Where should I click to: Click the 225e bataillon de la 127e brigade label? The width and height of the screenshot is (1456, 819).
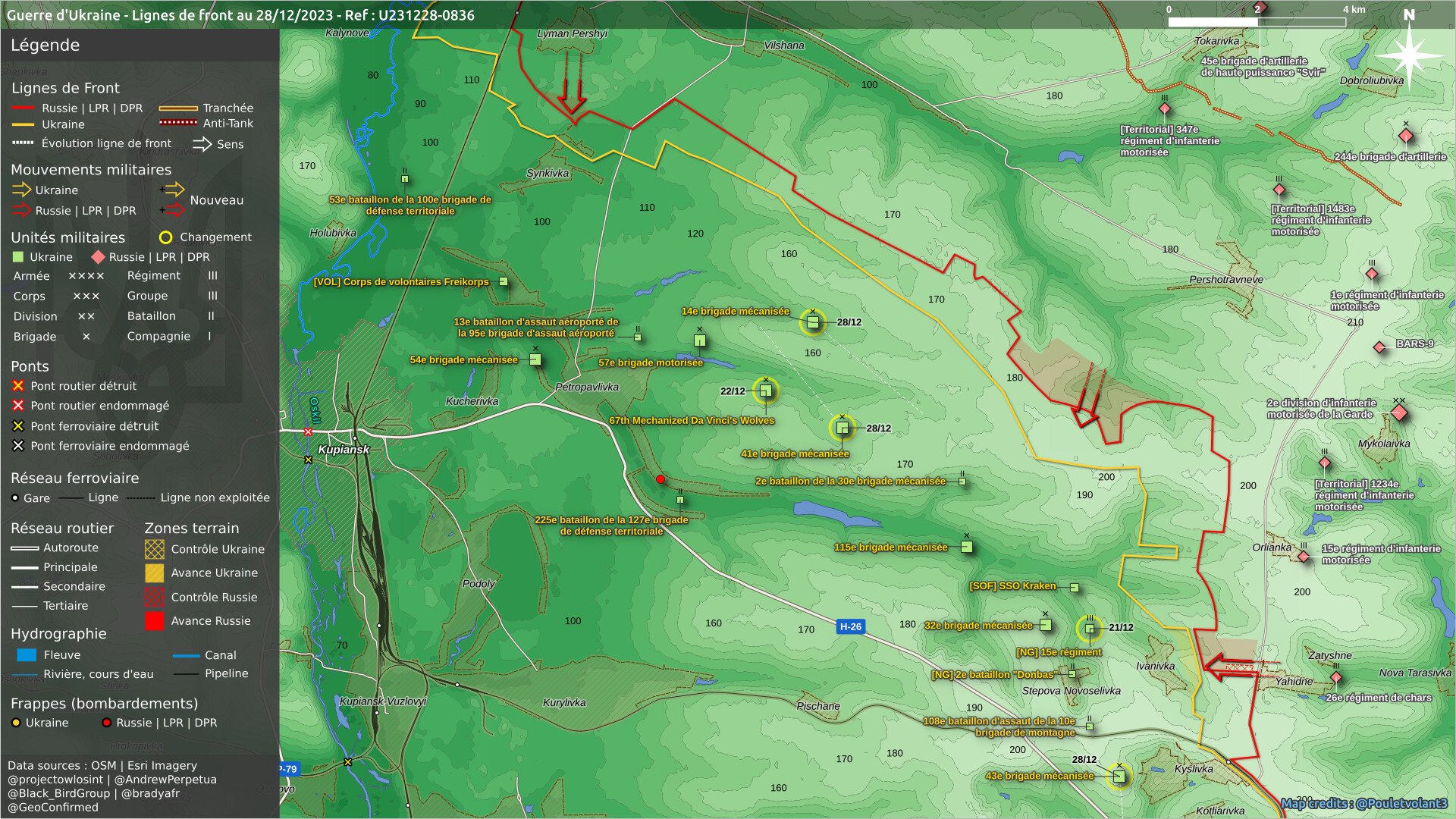[611, 526]
